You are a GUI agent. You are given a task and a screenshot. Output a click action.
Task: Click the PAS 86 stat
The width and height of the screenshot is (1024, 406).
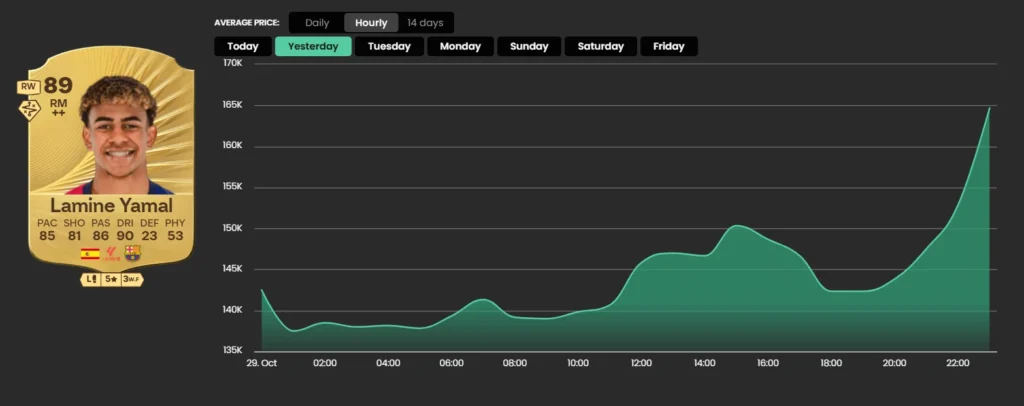(x=100, y=230)
